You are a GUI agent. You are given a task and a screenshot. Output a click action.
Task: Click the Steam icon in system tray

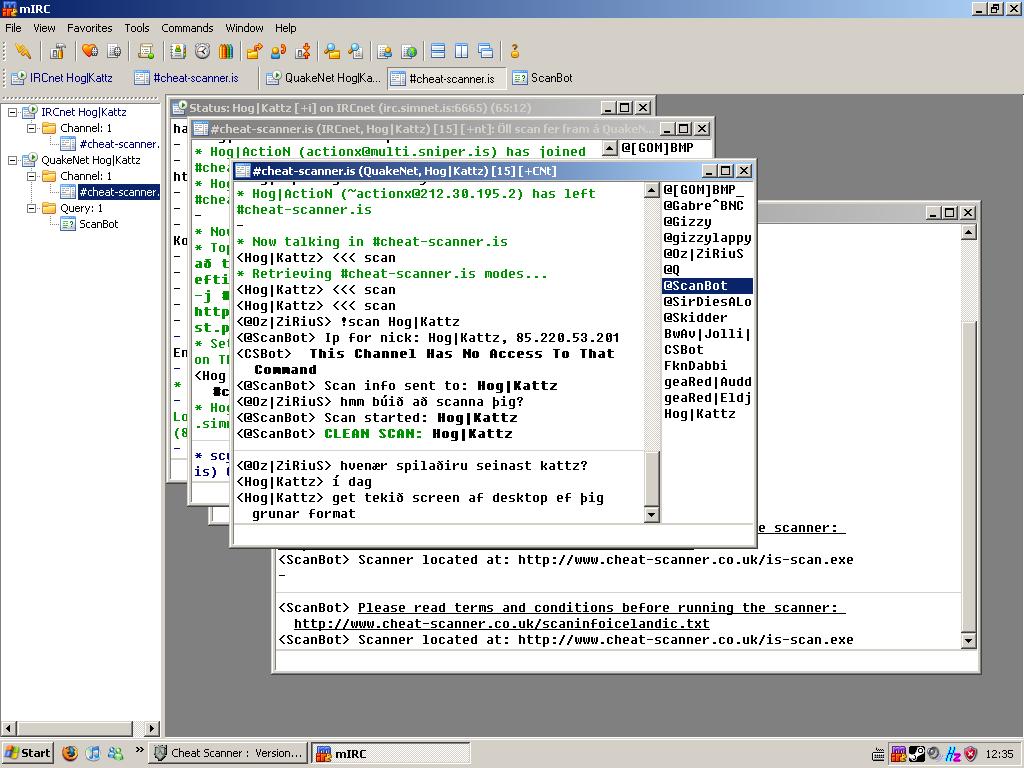coord(917,754)
